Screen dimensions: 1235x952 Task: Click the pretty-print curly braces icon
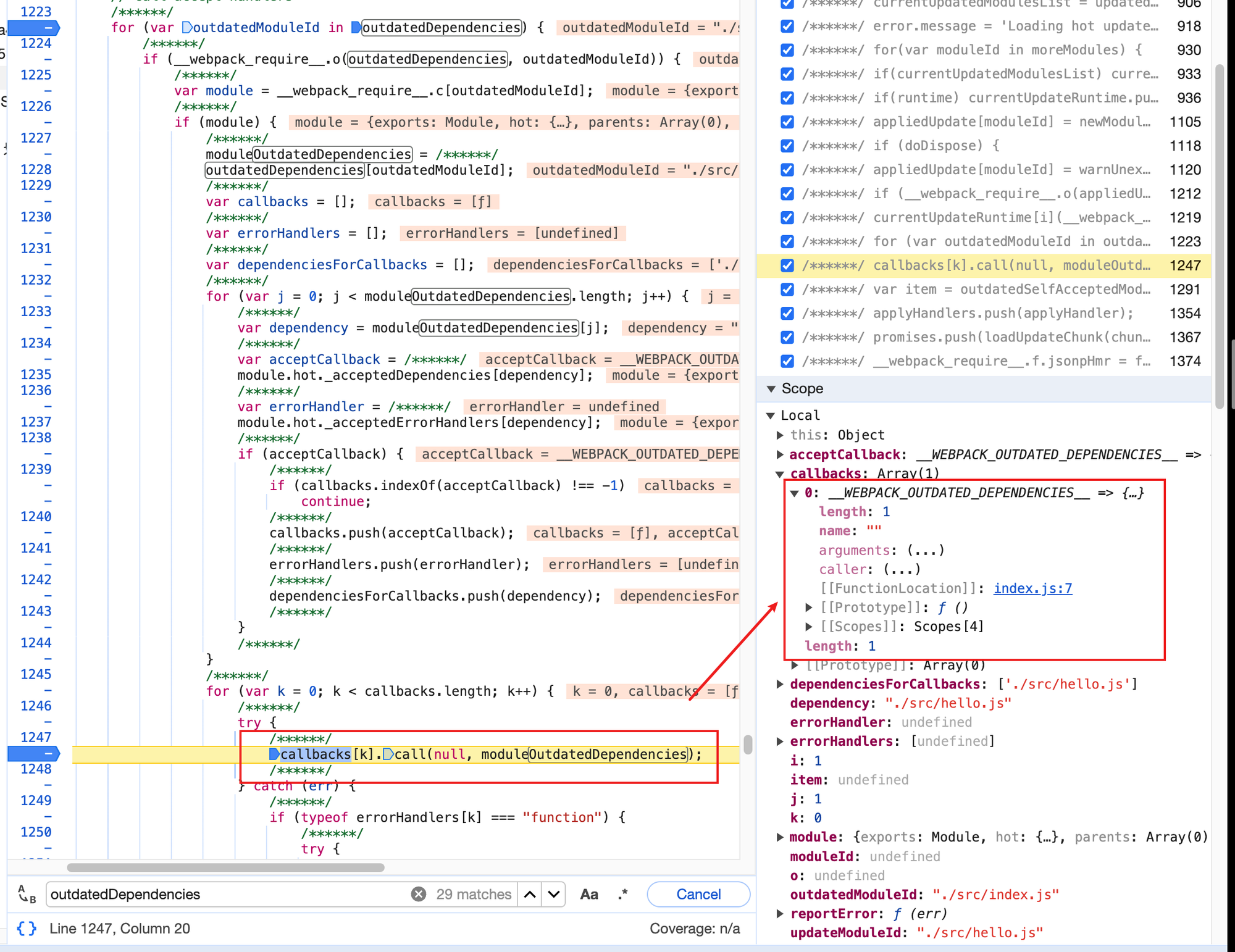pyautogui.click(x=27, y=928)
